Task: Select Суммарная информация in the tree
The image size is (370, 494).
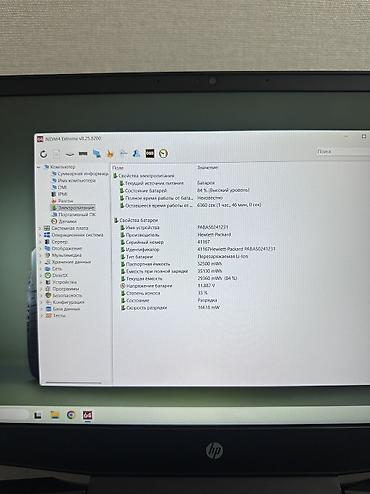Action: (80, 174)
